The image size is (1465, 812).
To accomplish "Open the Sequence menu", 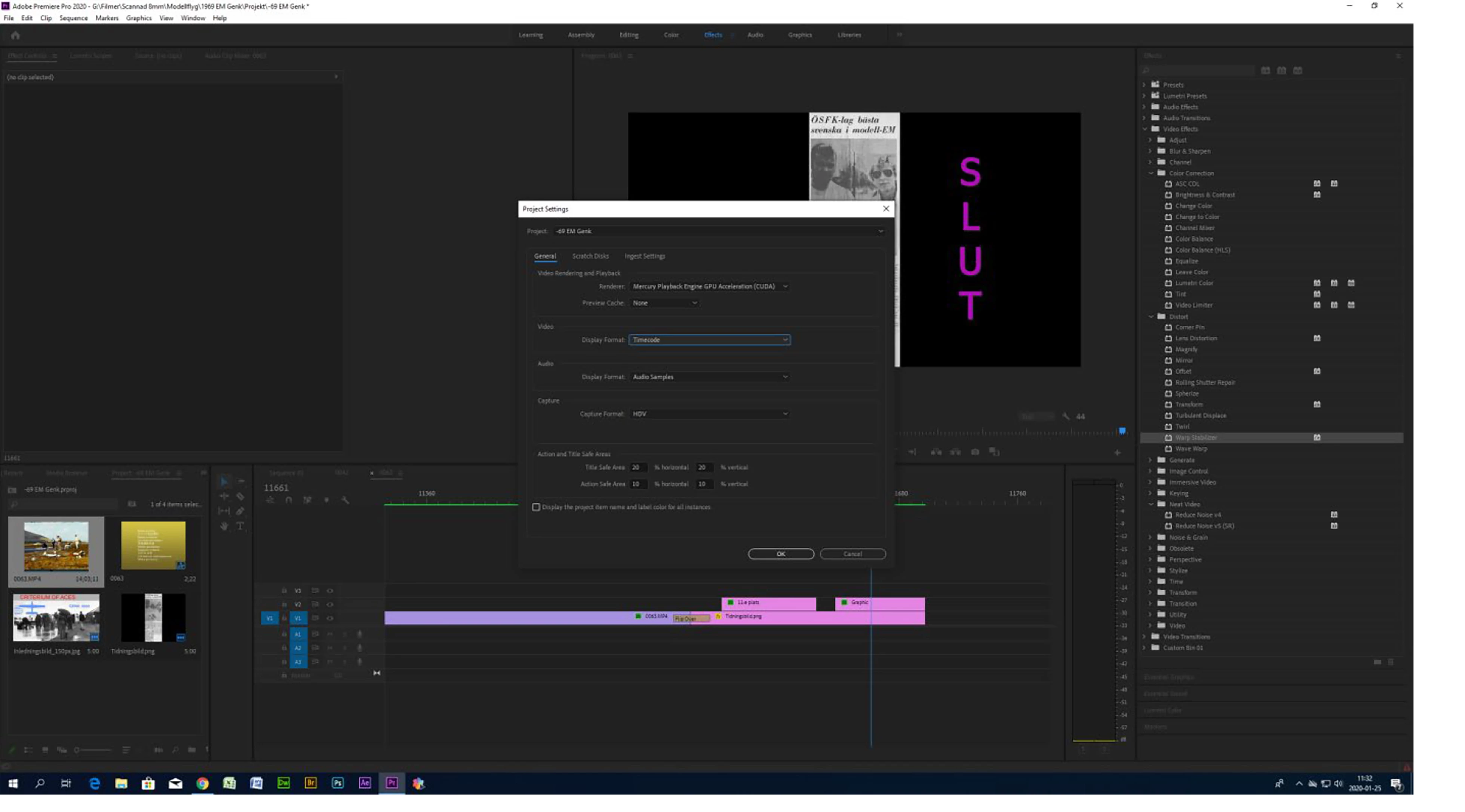I will (73, 18).
